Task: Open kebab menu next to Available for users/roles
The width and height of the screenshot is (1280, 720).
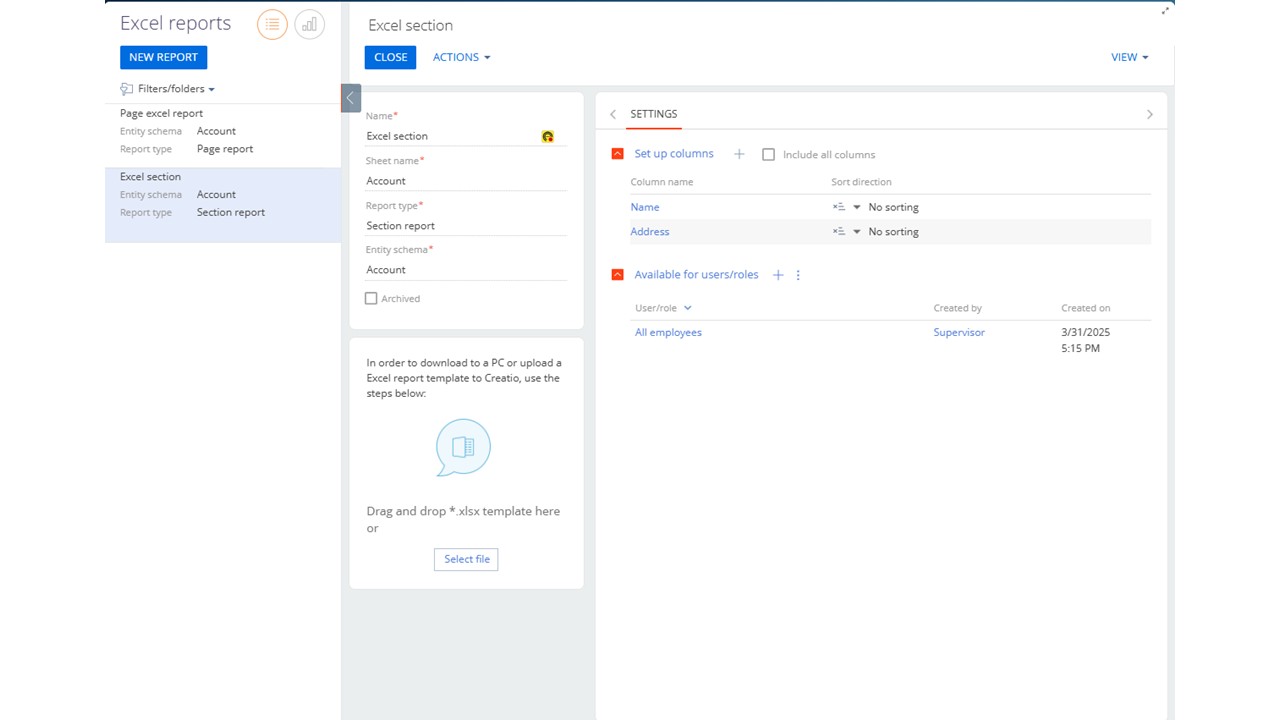Action: point(797,274)
